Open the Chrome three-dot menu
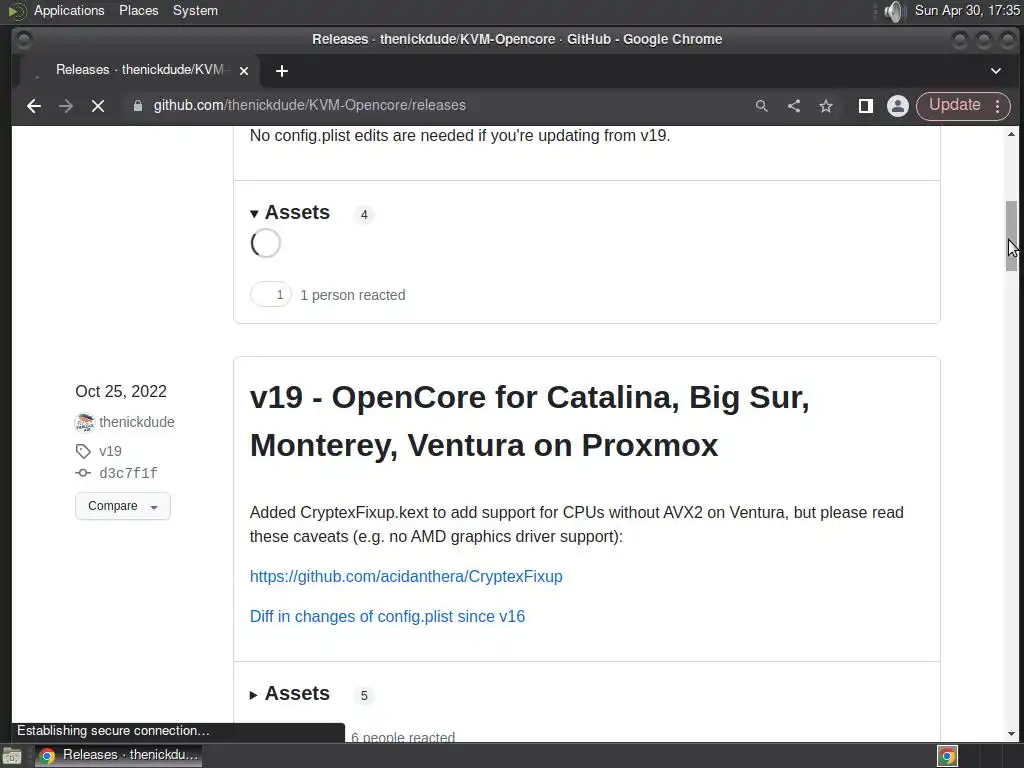Screen dimensions: 1024x768 [x=998, y=106]
